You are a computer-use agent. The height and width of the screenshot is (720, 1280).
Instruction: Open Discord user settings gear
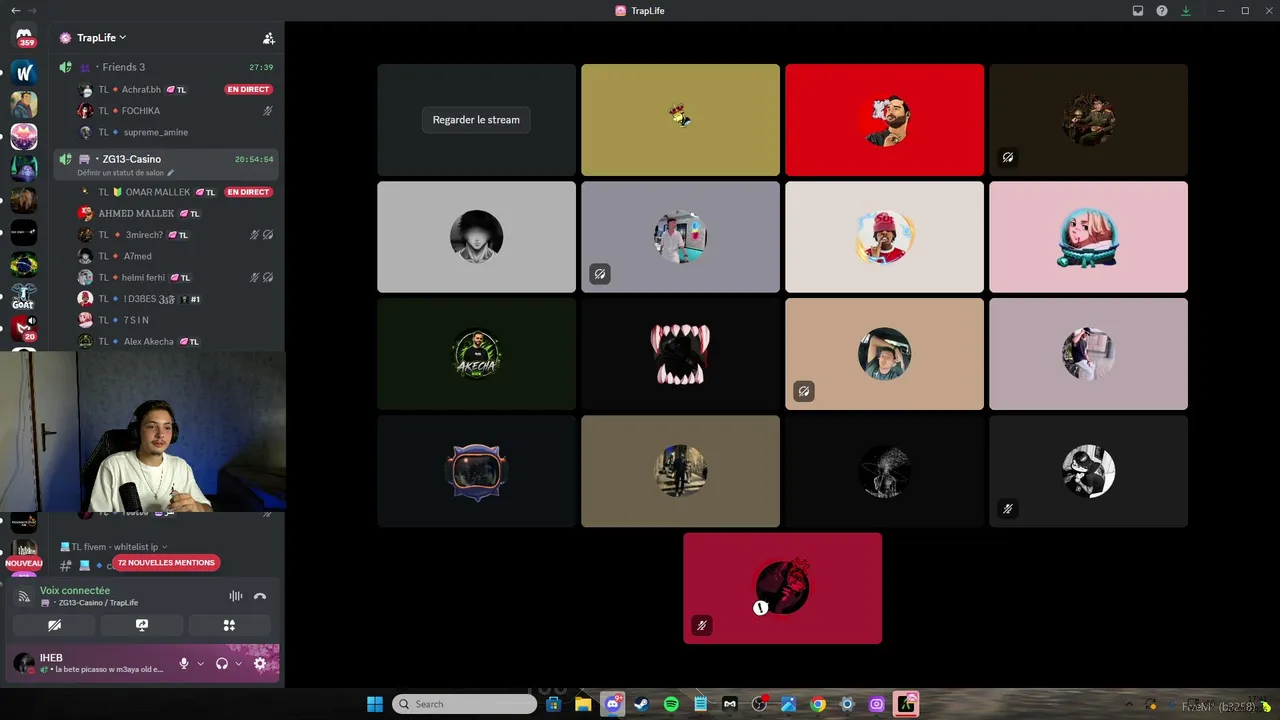point(260,663)
